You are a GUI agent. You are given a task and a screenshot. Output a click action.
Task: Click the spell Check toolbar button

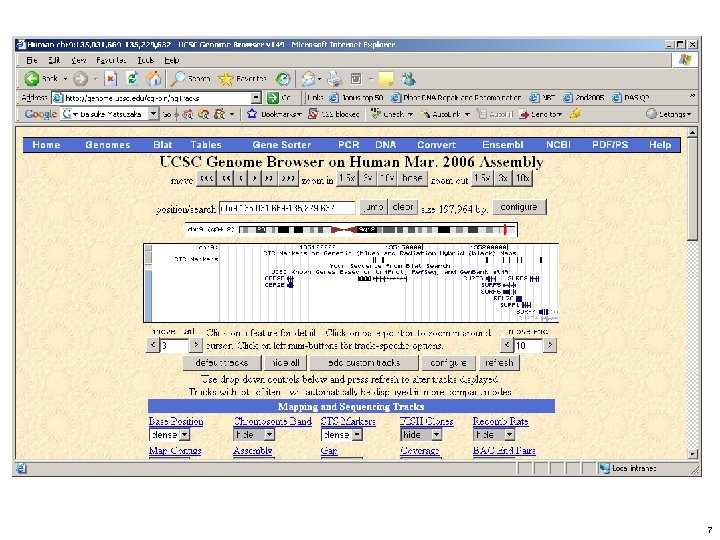[x=392, y=114]
